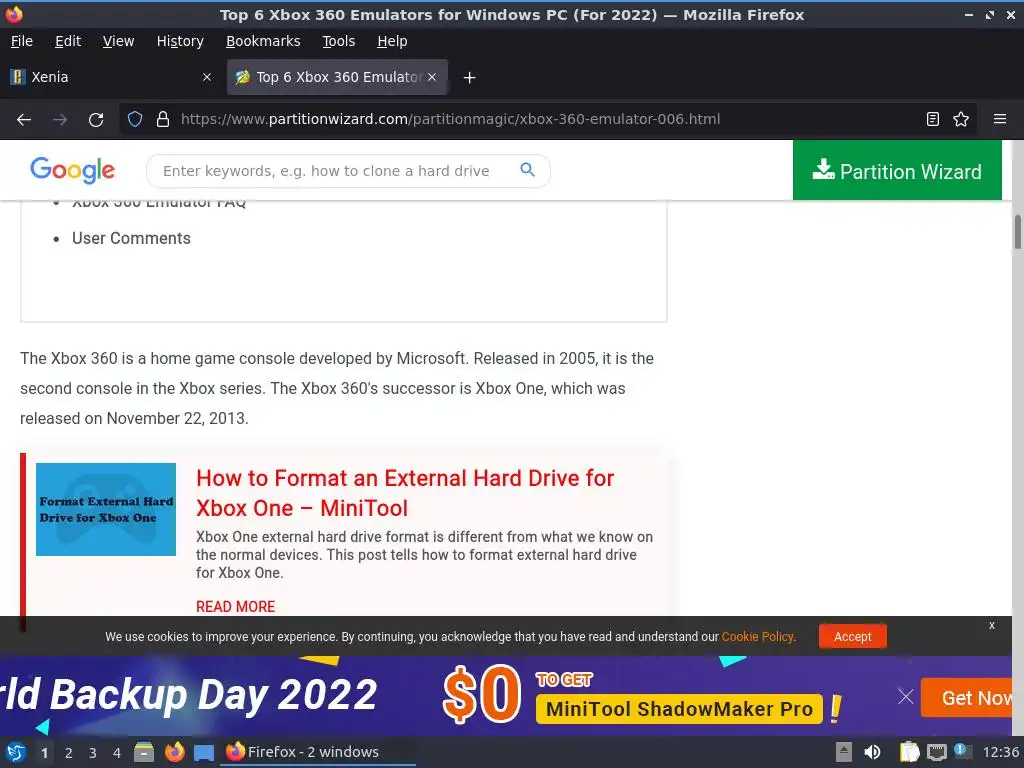
Task: Click READ MORE under the Xbox One article
Action: [x=236, y=607]
